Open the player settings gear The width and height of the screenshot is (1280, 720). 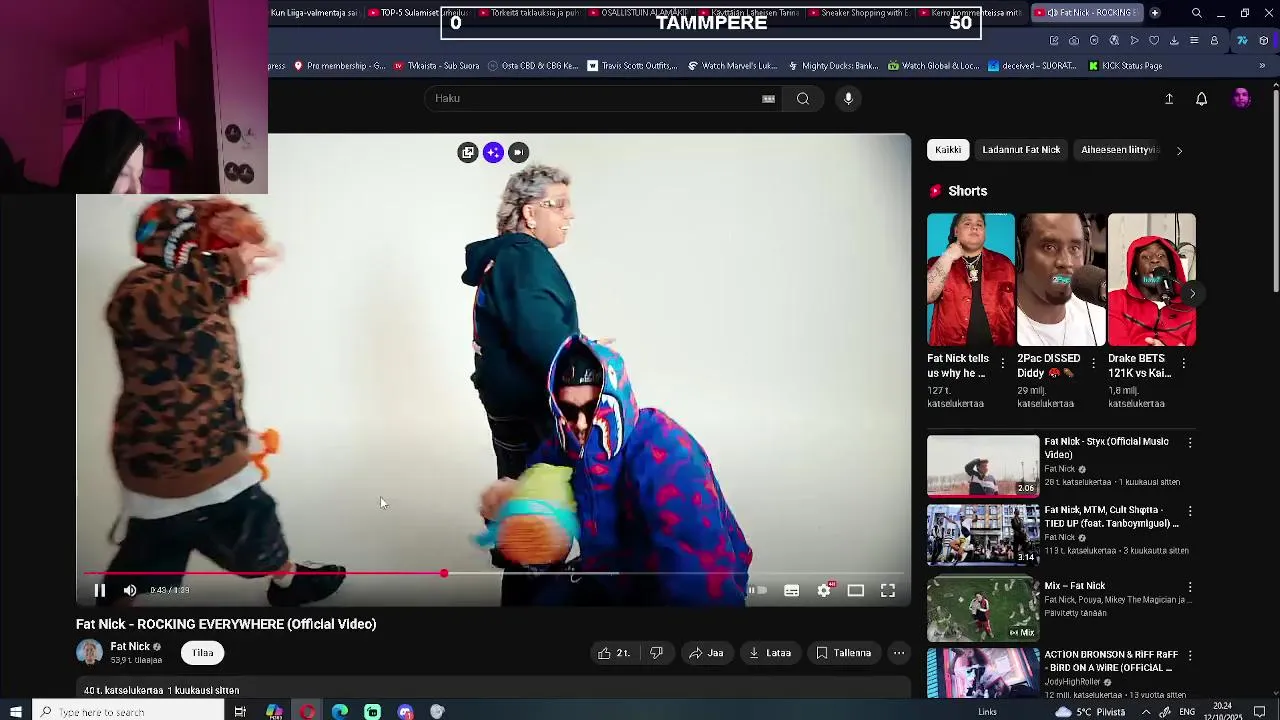pos(824,590)
